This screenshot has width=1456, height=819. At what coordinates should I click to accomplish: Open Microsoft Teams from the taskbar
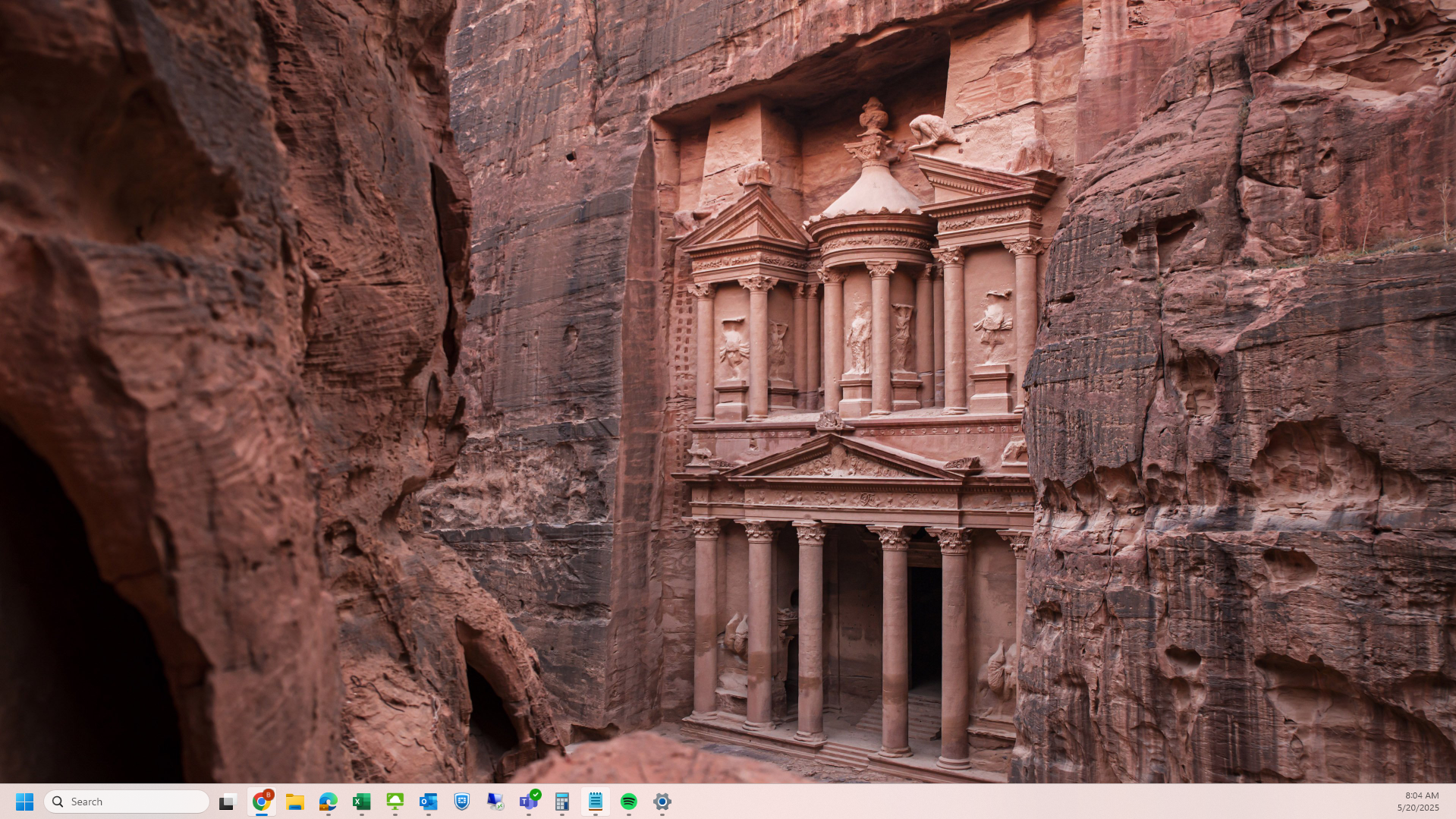pyautogui.click(x=529, y=802)
